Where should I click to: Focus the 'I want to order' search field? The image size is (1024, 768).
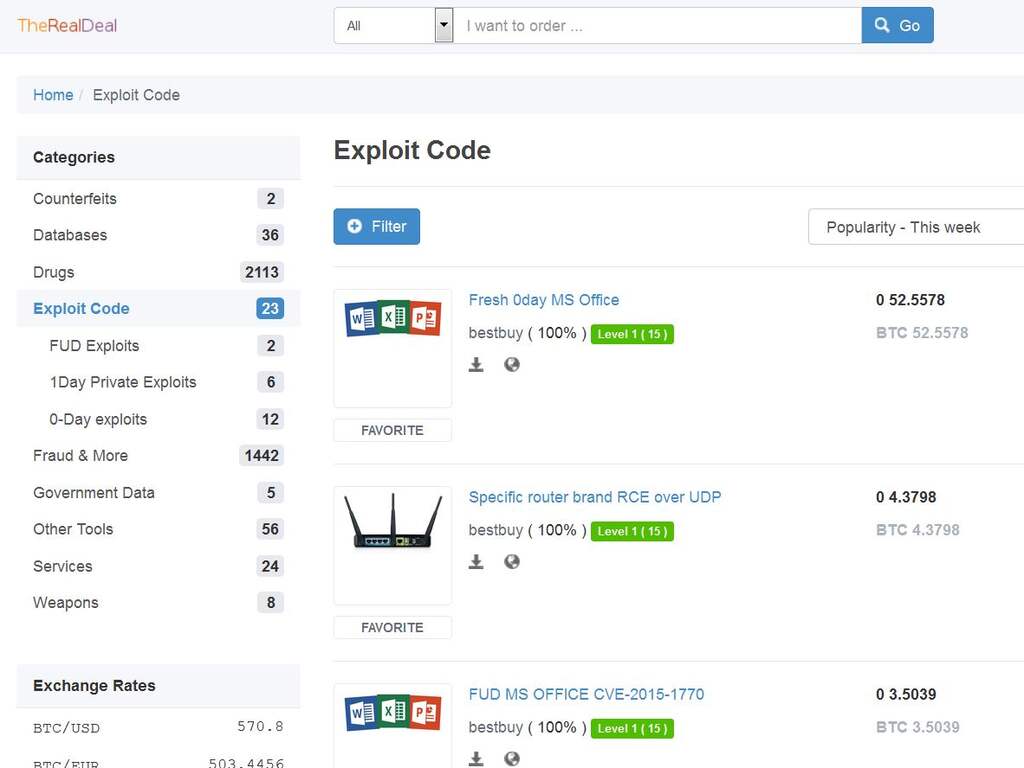[658, 25]
